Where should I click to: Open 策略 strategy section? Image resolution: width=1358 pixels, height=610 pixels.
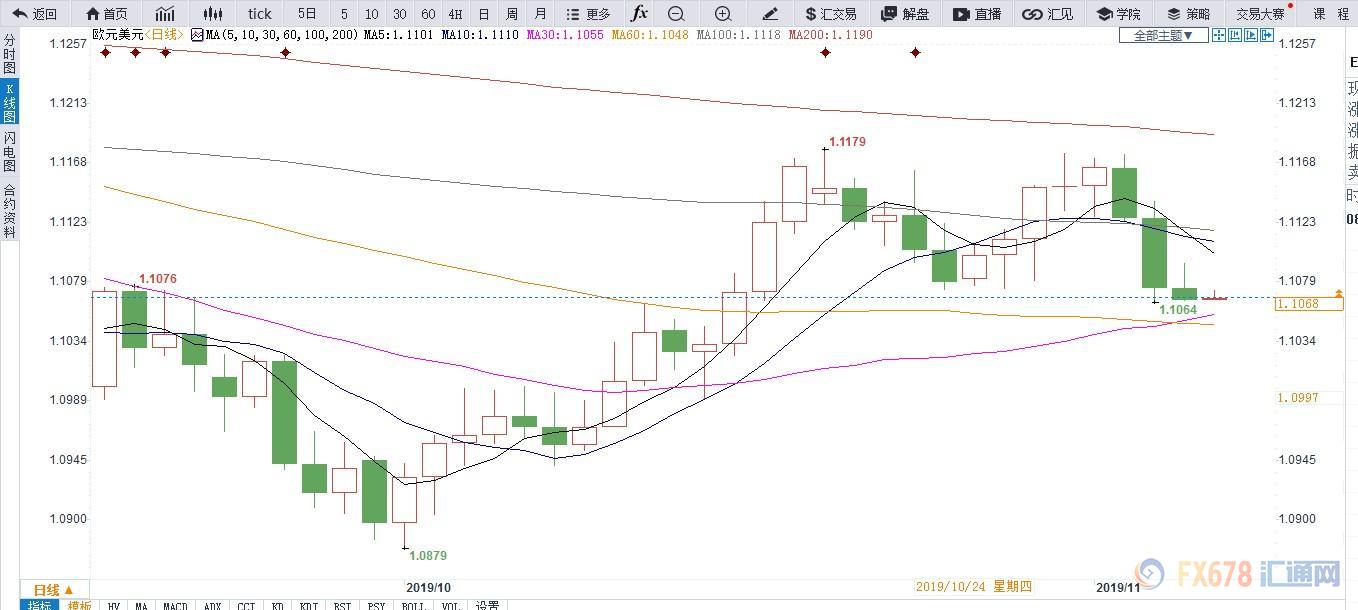click(1188, 14)
